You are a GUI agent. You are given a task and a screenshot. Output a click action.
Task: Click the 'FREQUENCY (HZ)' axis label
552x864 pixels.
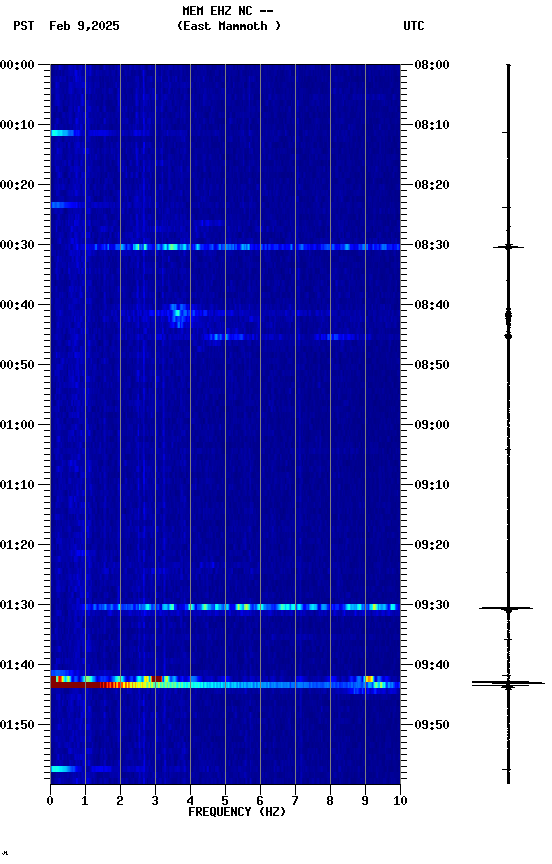[x=237, y=812]
